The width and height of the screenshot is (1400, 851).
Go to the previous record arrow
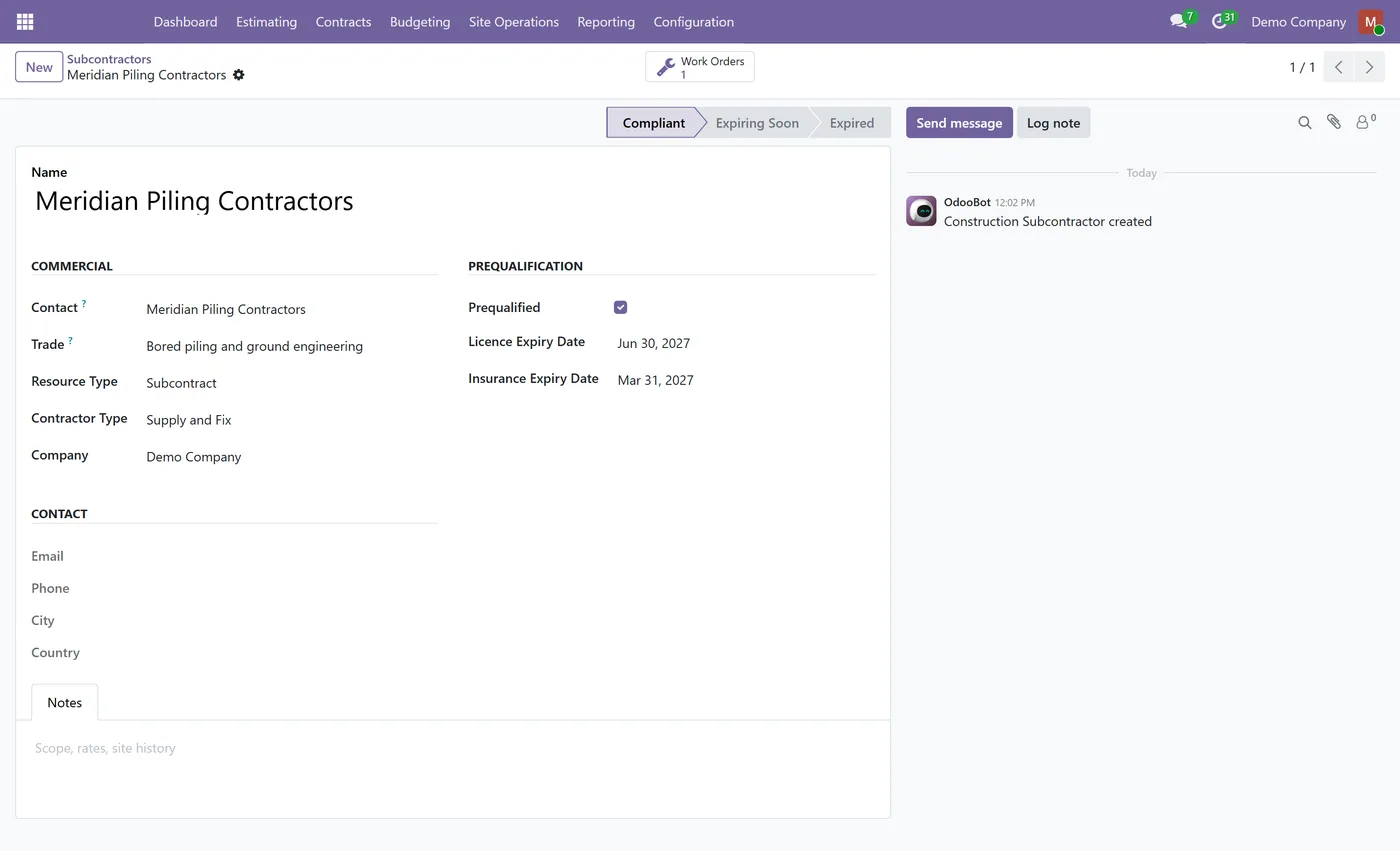(1339, 67)
